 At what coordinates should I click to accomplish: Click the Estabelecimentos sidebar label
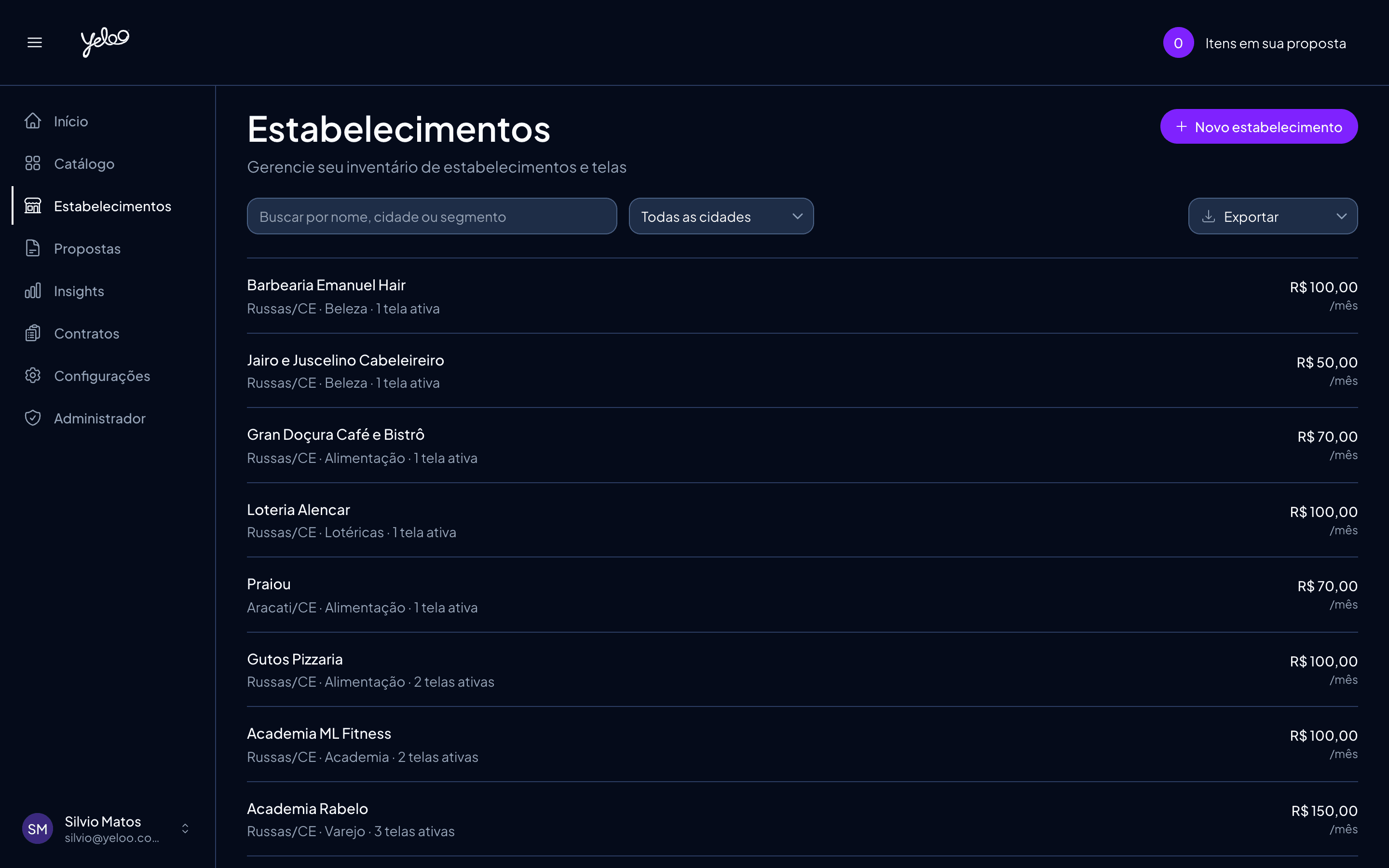tap(112, 206)
